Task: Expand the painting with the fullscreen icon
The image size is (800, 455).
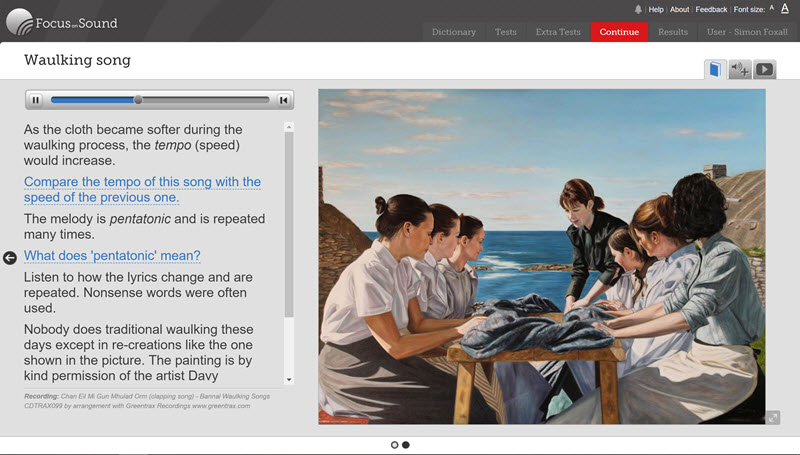Action: click(x=772, y=418)
